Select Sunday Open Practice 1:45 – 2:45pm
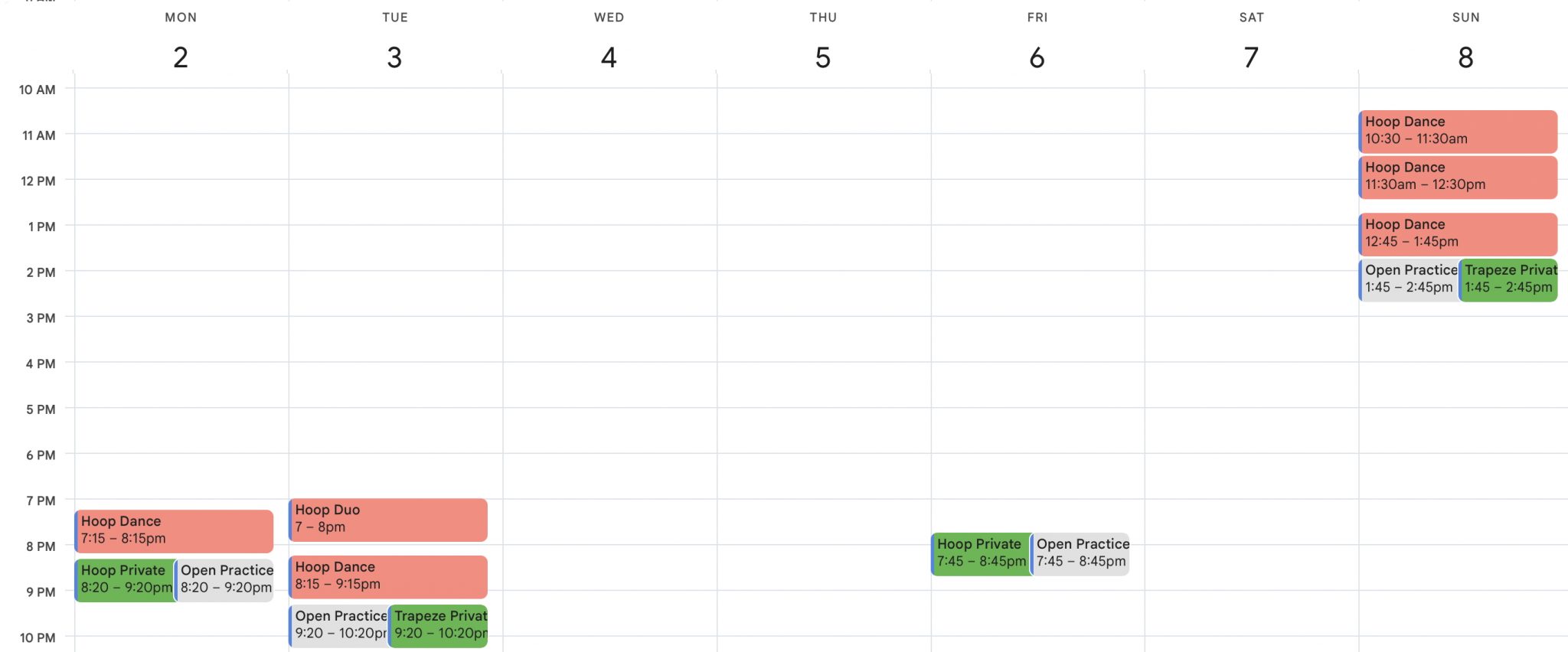This screenshot has height=652, width=1568. click(1409, 280)
